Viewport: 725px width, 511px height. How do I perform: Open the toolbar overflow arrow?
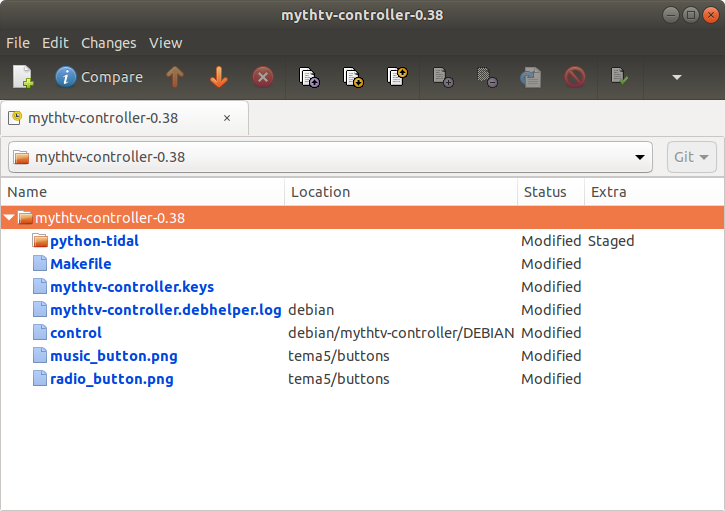(x=677, y=77)
